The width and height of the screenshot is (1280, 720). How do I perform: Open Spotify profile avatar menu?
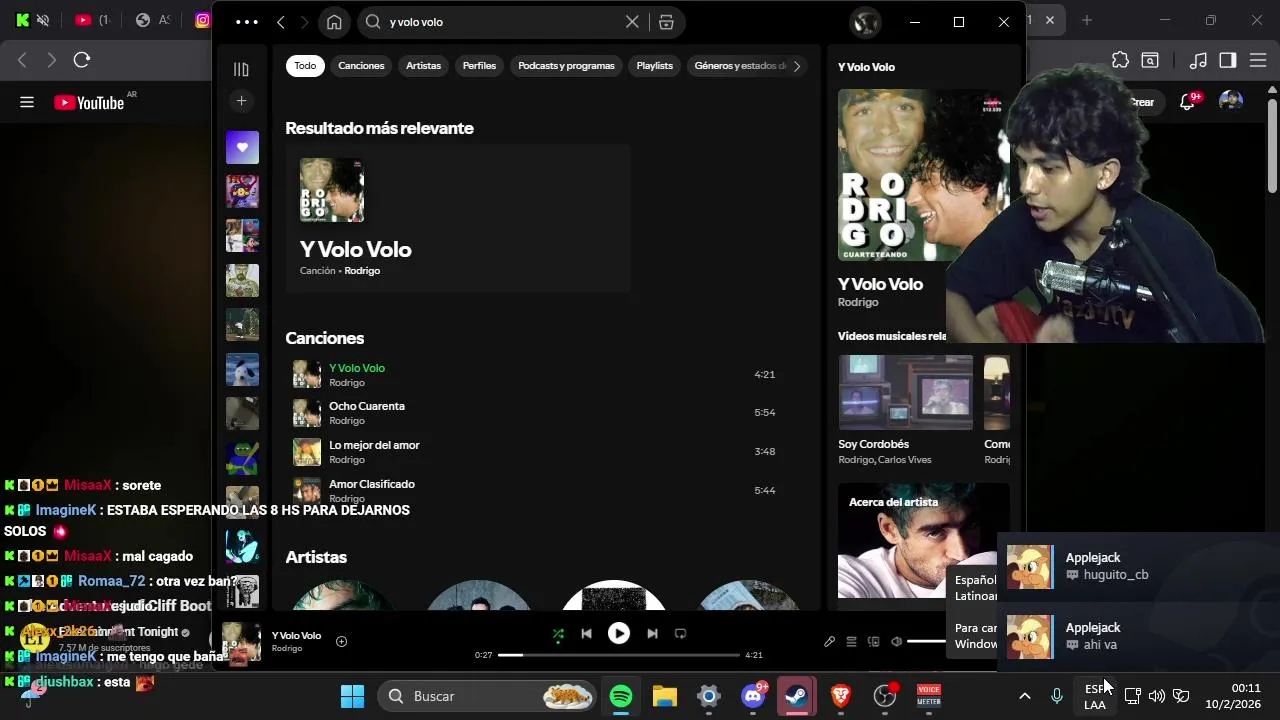click(865, 22)
